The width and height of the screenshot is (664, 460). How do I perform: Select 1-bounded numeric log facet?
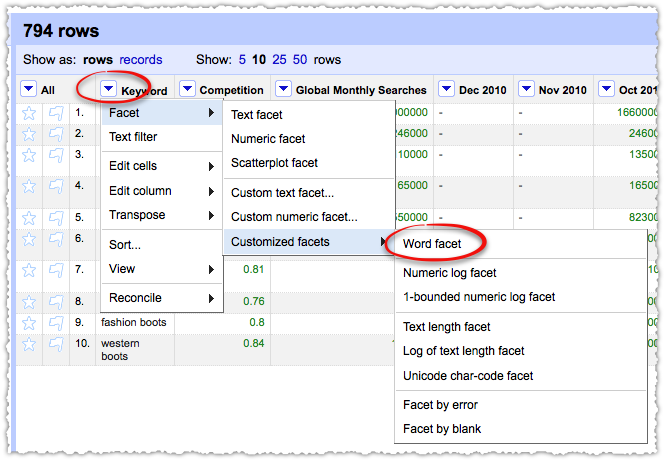pos(520,297)
